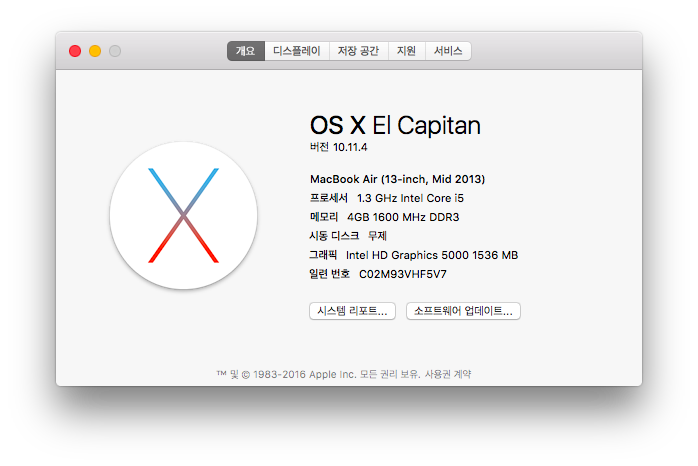Go to the 지원 tab
Screen dimensions: 698x466
407,51
